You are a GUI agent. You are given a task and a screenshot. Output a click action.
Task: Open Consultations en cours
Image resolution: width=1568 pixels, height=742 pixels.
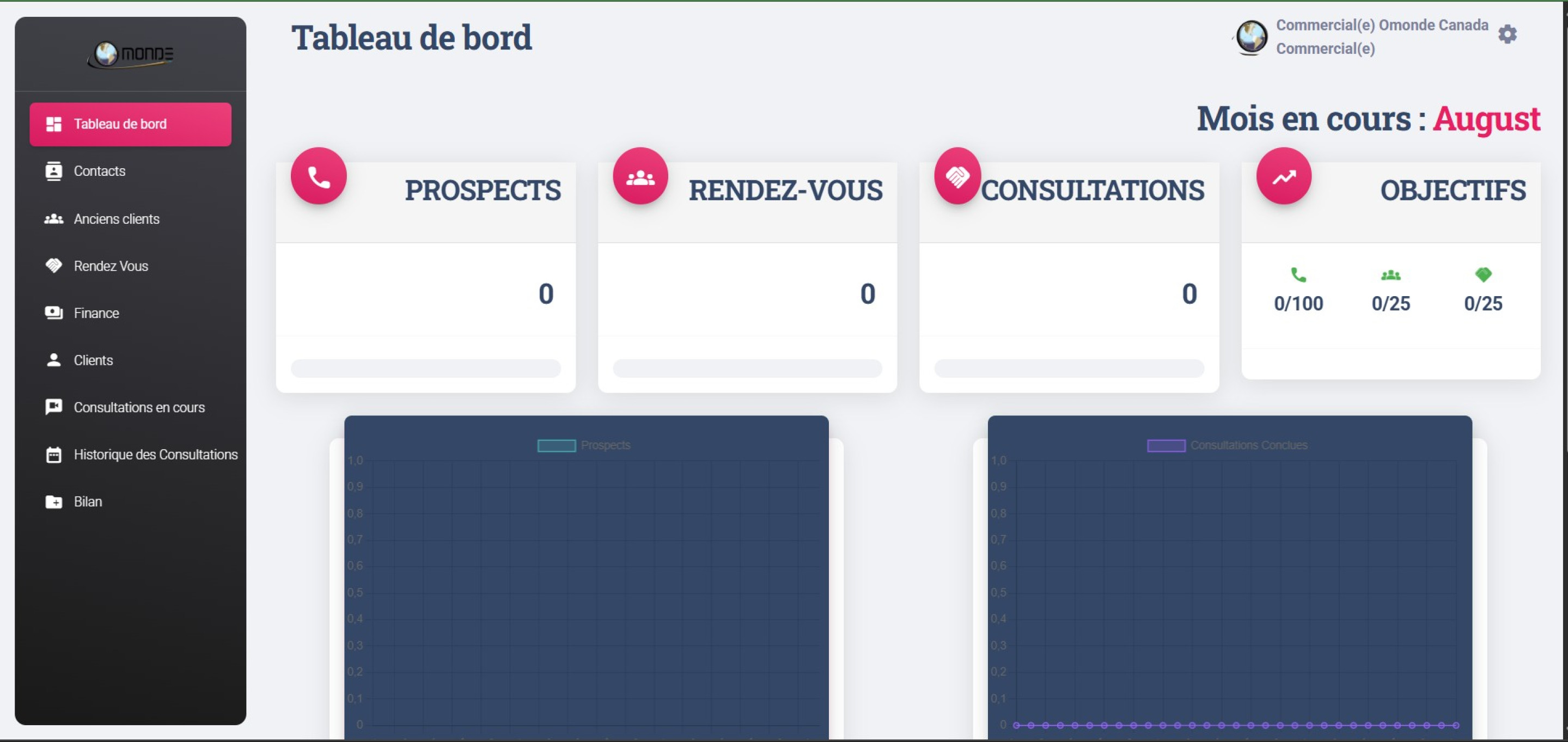click(139, 408)
